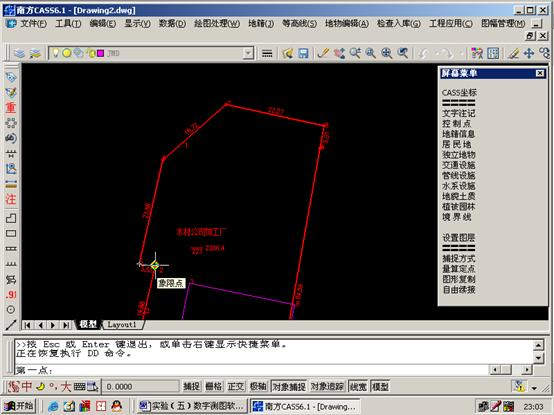Open the 绘图处理(W) menu
The height and width of the screenshot is (415, 554).
[x=217, y=24]
